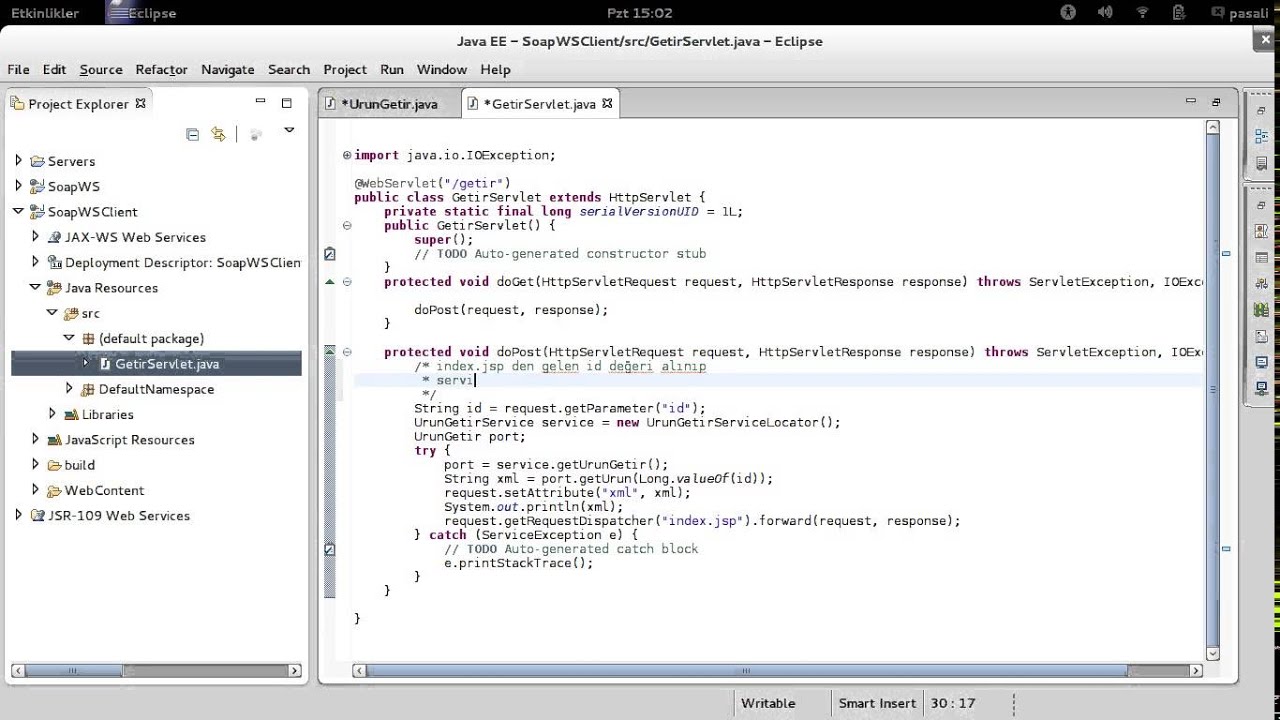Fold the doPost method block
1280x720 pixels.
click(x=347, y=352)
